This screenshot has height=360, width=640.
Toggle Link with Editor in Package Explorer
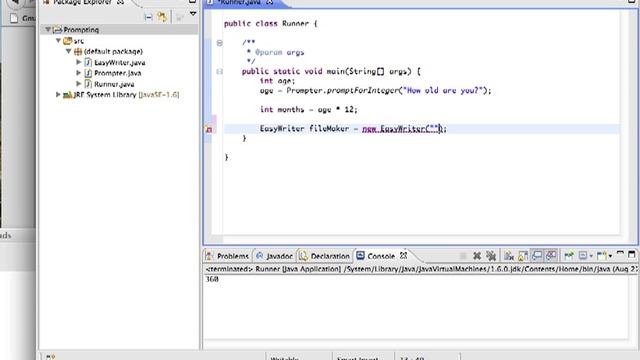point(162,17)
